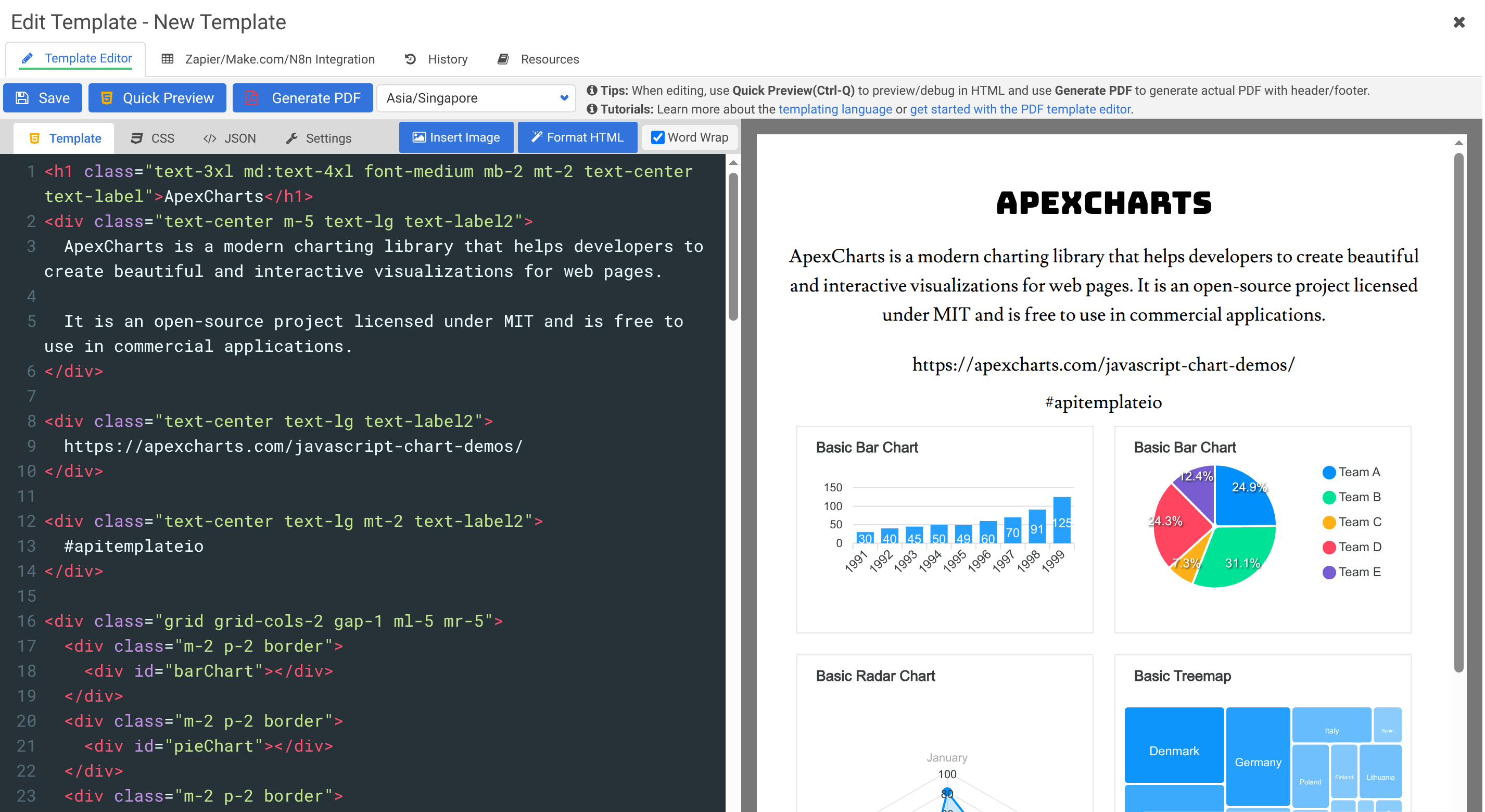The width and height of the screenshot is (1485, 812).
Task: Open Settings via the wrench icon
Action: click(293, 138)
